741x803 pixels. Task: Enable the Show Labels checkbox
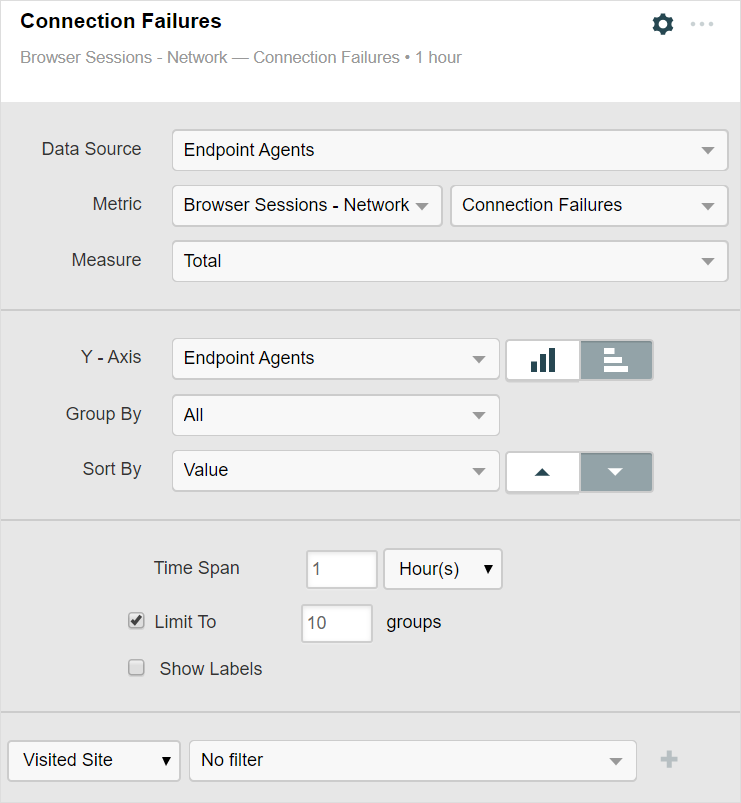pos(137,668)
